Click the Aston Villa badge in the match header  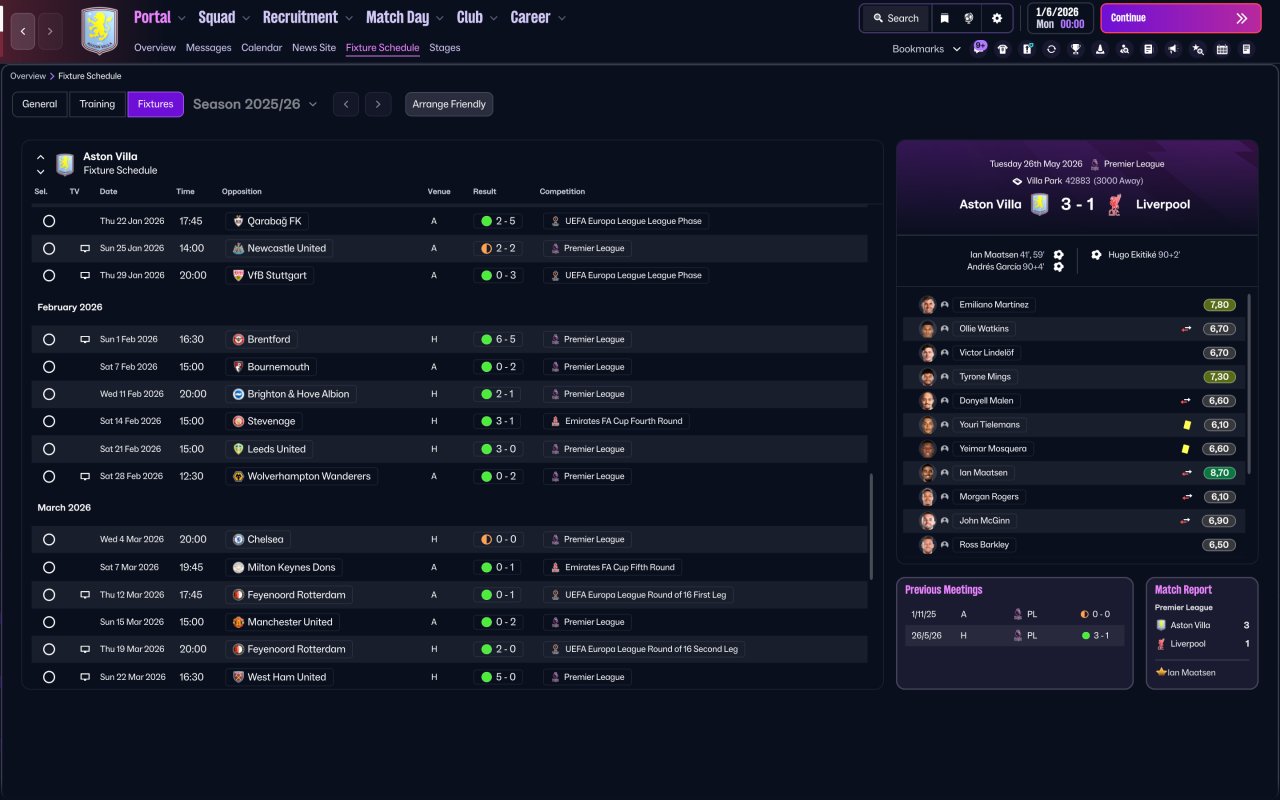(x=1039, y=204)
